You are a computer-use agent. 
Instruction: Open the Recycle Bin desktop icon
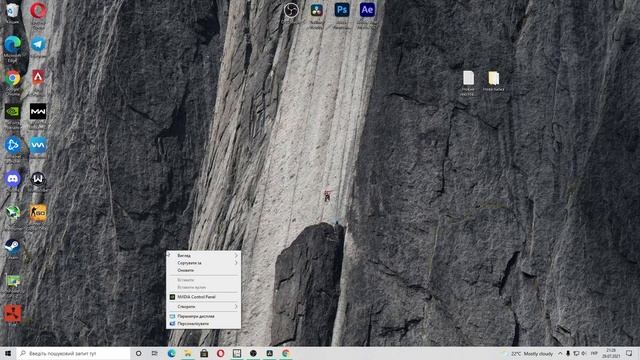(x=13, y=11)
